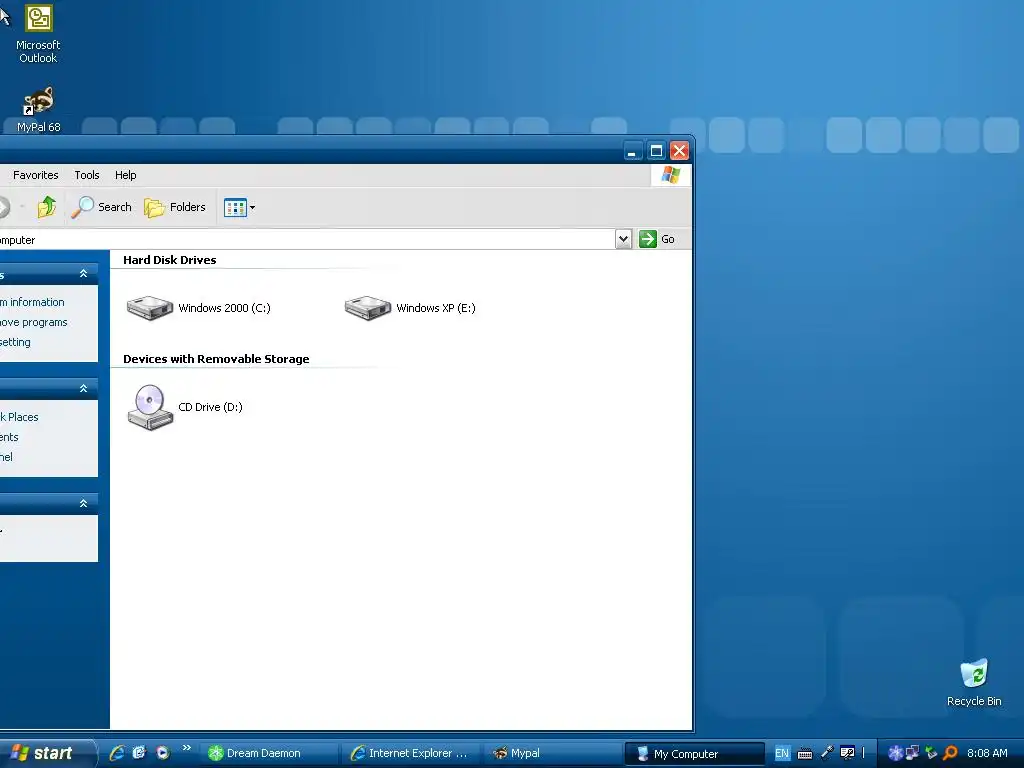This screenshot has width=1024, height=768.
Task: Select the CD Drive (D:) icon
Action: point(150,407)
